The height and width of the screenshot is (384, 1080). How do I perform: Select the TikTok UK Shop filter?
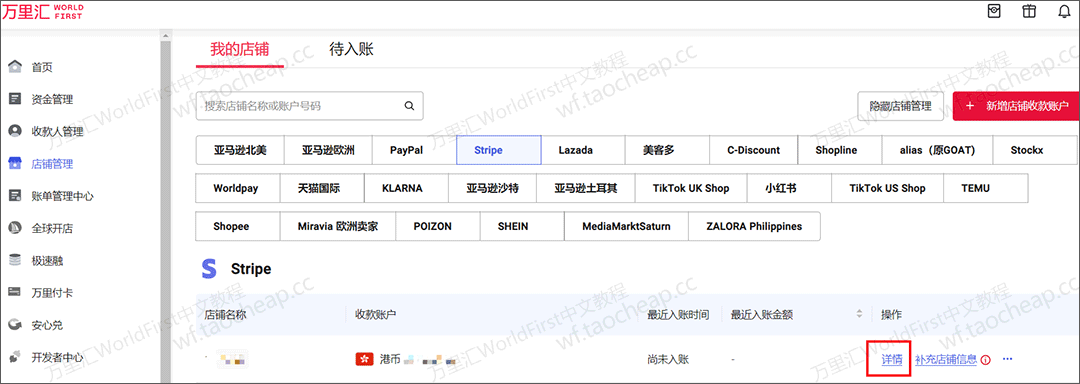click(691, 188)
